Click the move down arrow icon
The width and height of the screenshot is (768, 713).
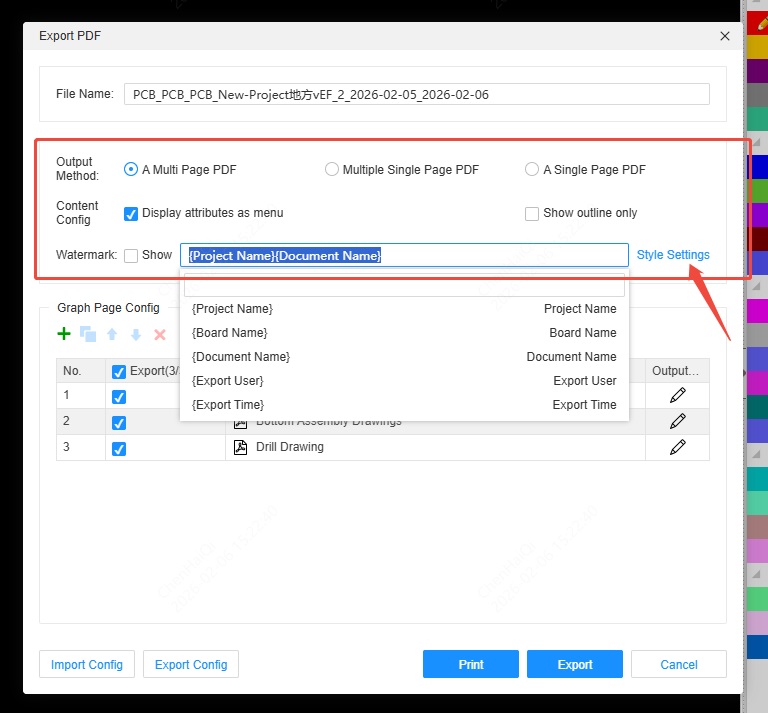[136, 334]
